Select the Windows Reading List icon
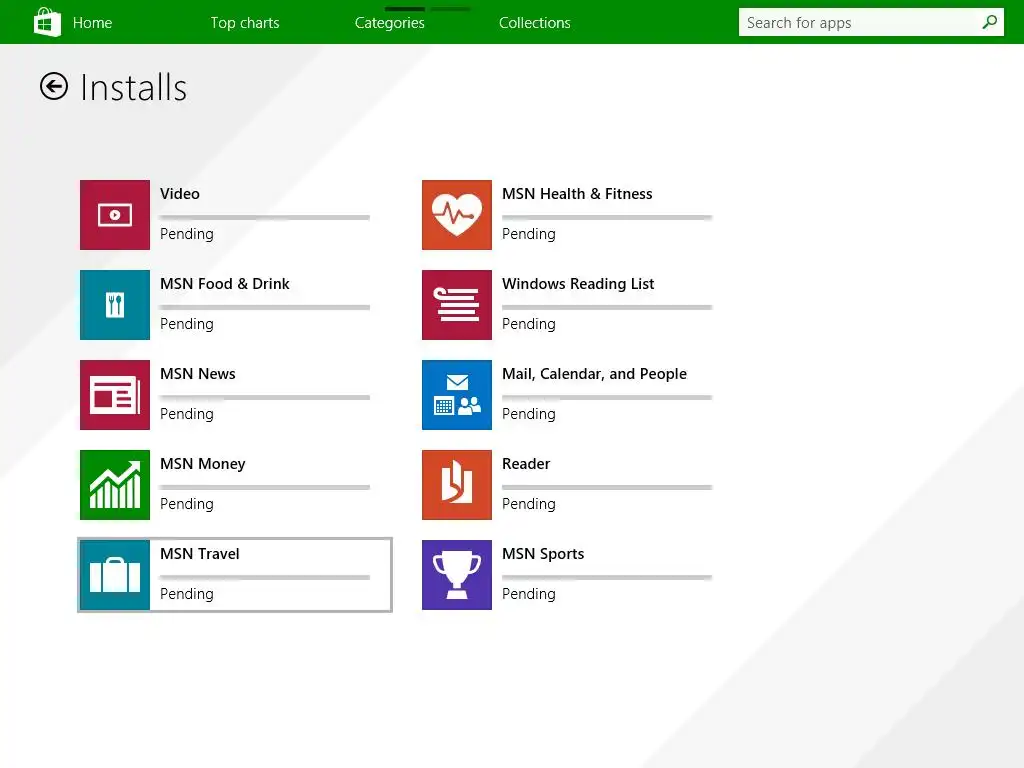 click(x=456, y=305)
